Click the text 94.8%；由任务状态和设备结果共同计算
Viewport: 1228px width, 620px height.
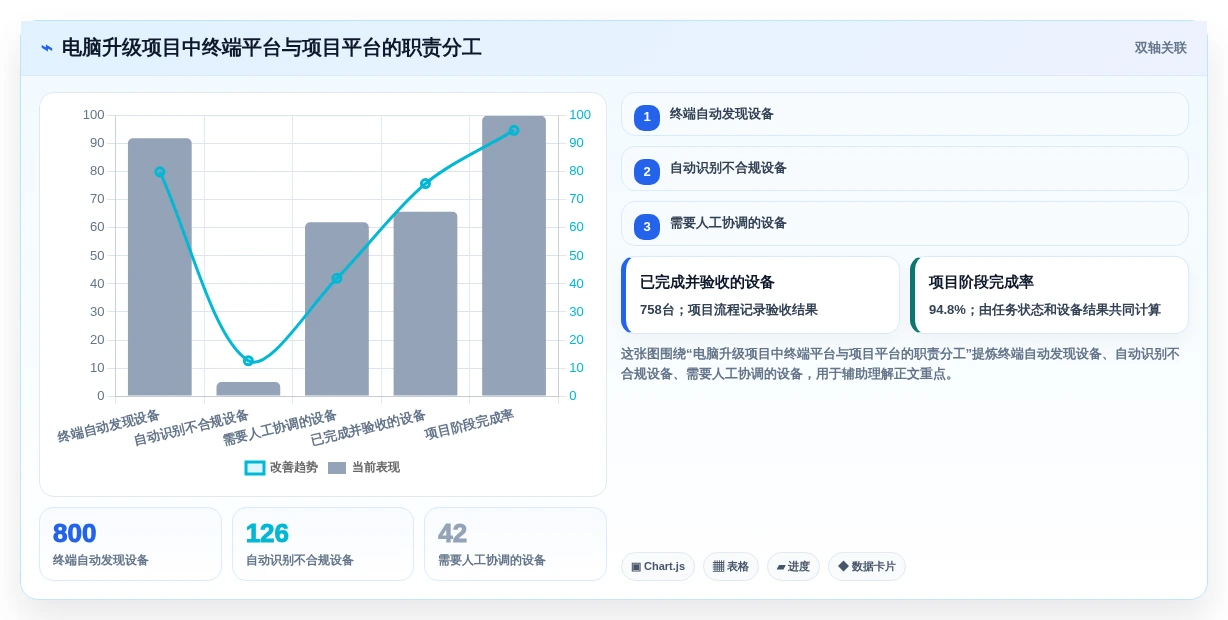[x=1045, y=310]
